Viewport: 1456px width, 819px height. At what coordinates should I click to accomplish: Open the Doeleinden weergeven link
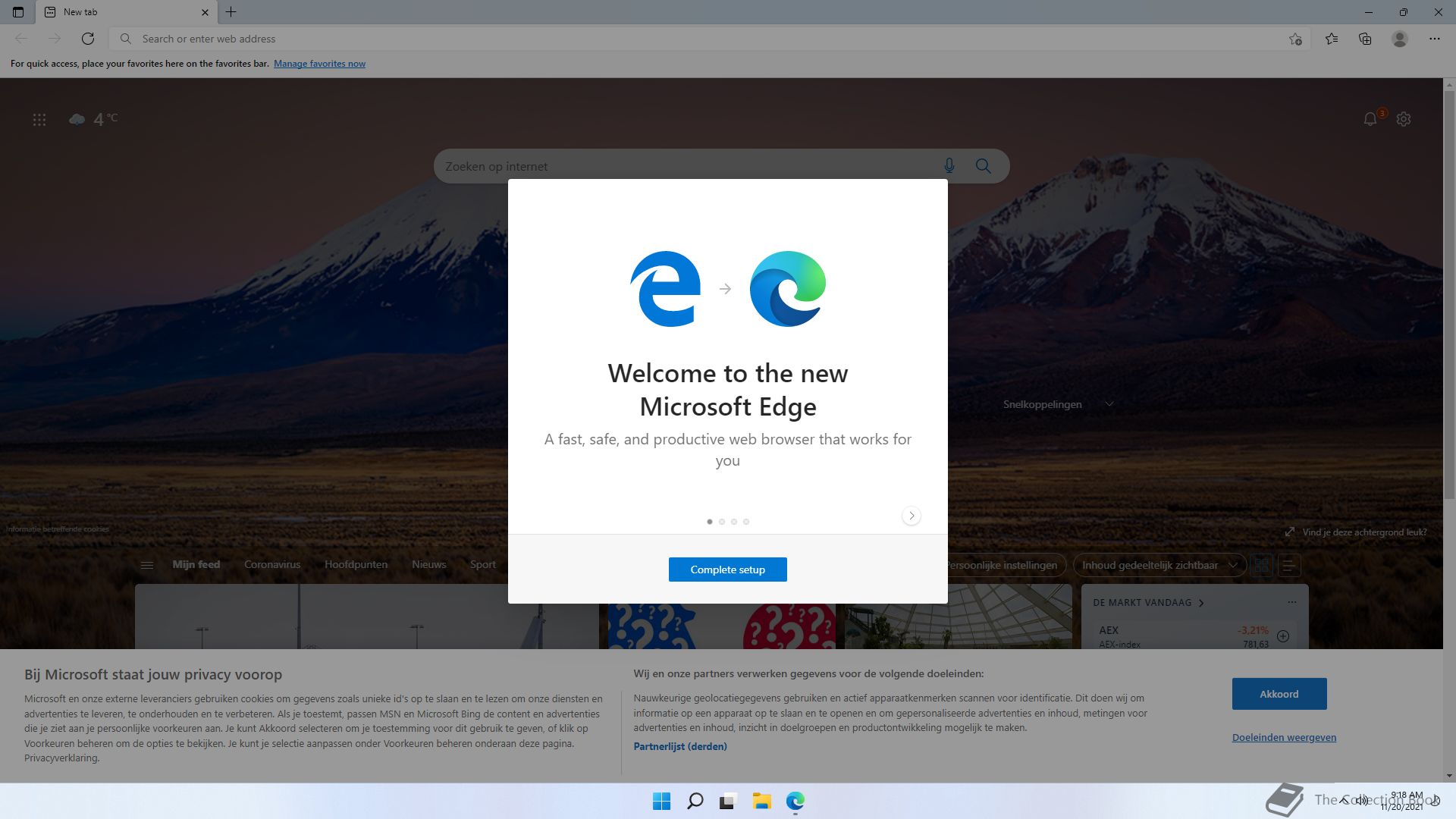pos(1284,737)
